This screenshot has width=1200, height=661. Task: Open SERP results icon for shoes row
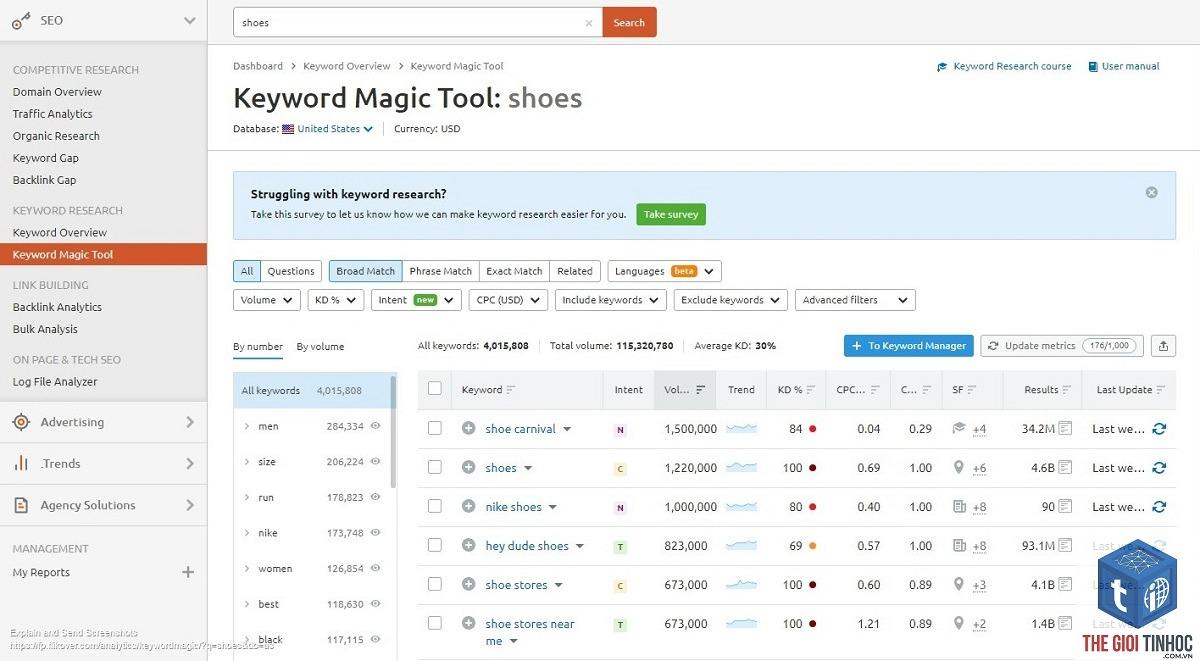(x=1065, y=467)
